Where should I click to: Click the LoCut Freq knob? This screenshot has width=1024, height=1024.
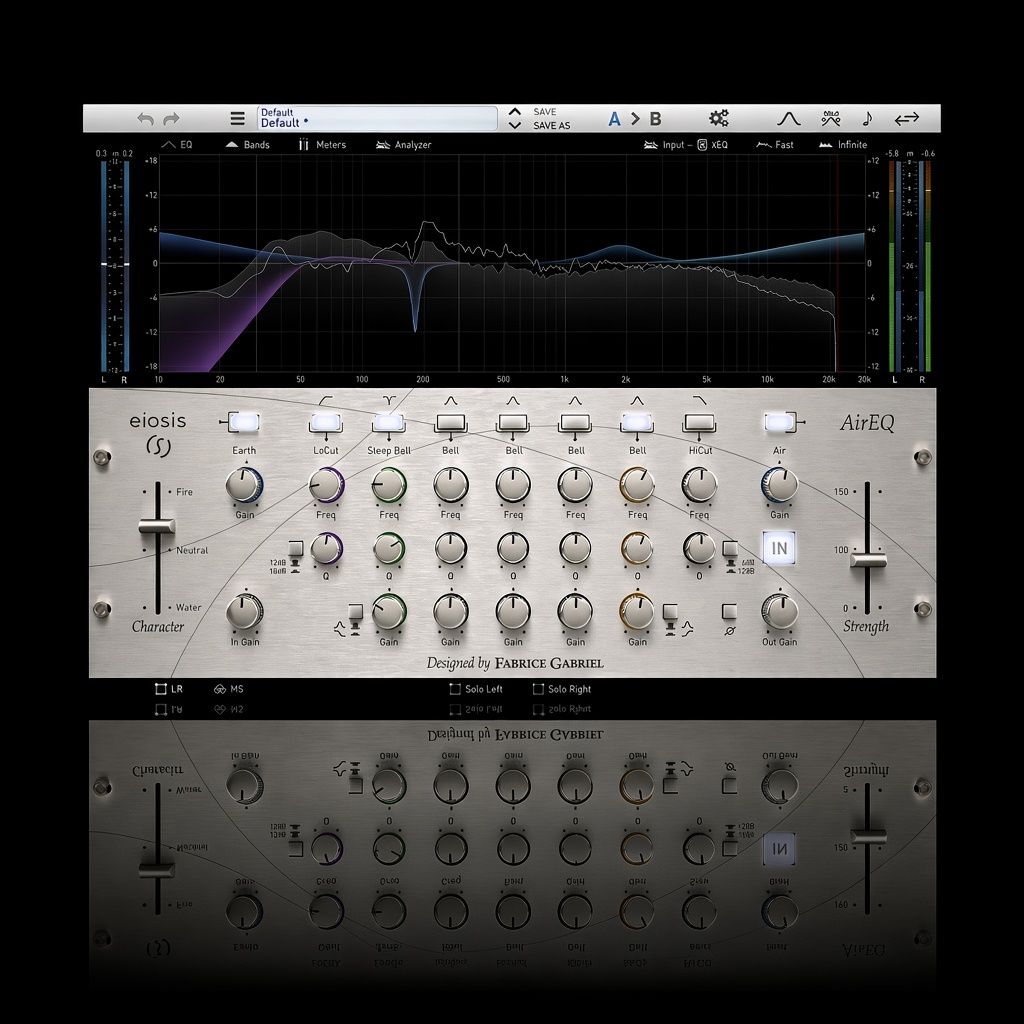pos(326,485)
